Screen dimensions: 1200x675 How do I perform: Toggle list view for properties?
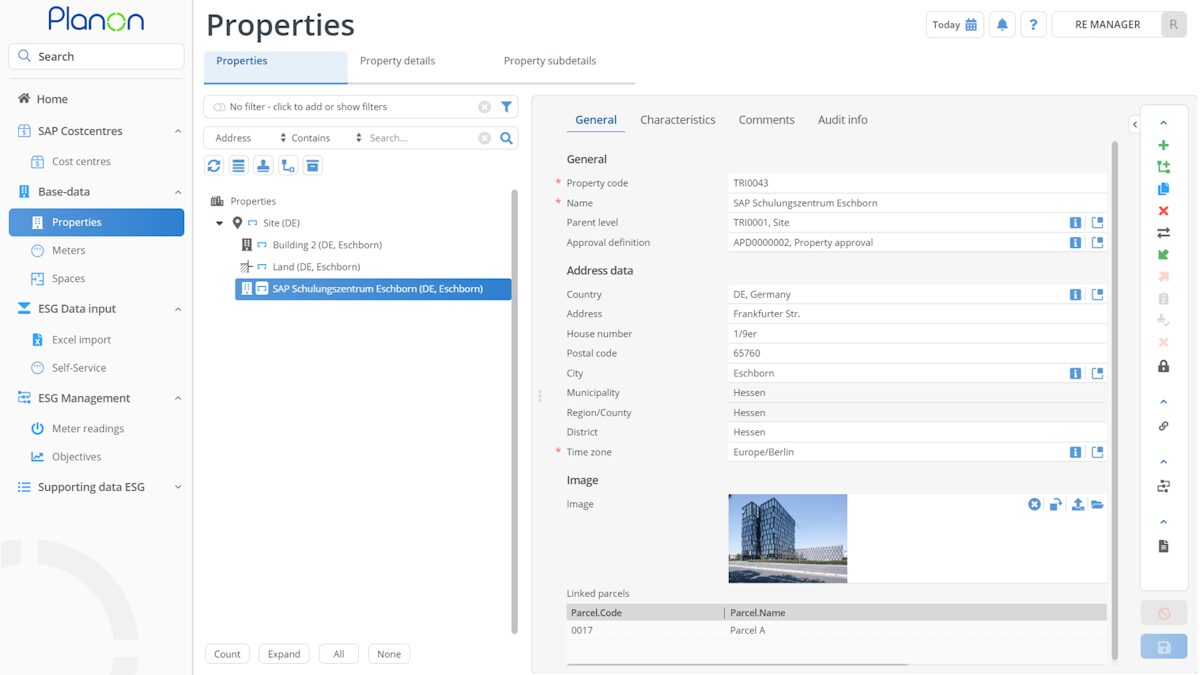(238, 165)
